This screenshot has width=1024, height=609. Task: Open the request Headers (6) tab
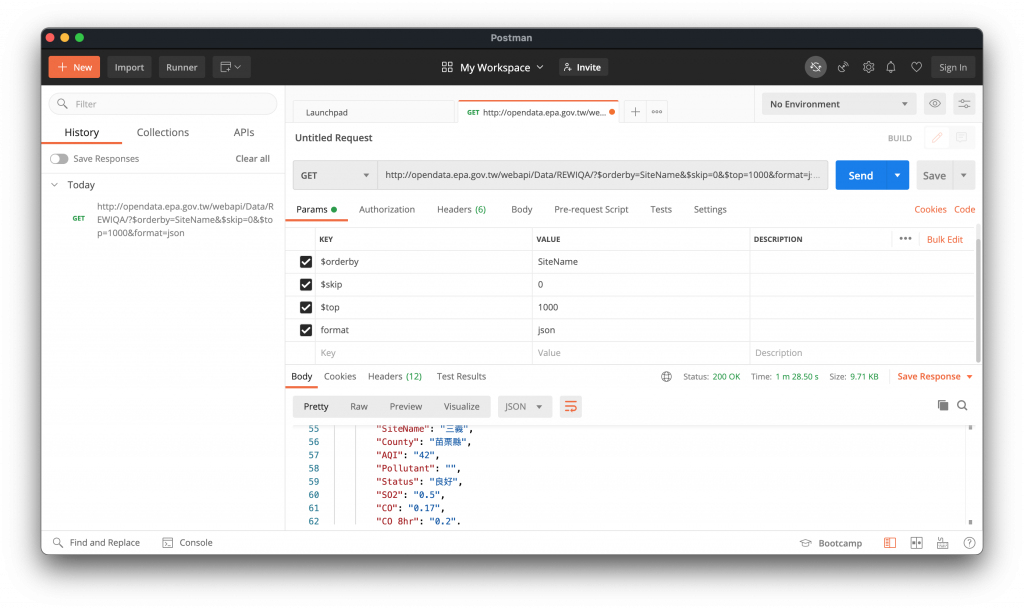point(461,210)
